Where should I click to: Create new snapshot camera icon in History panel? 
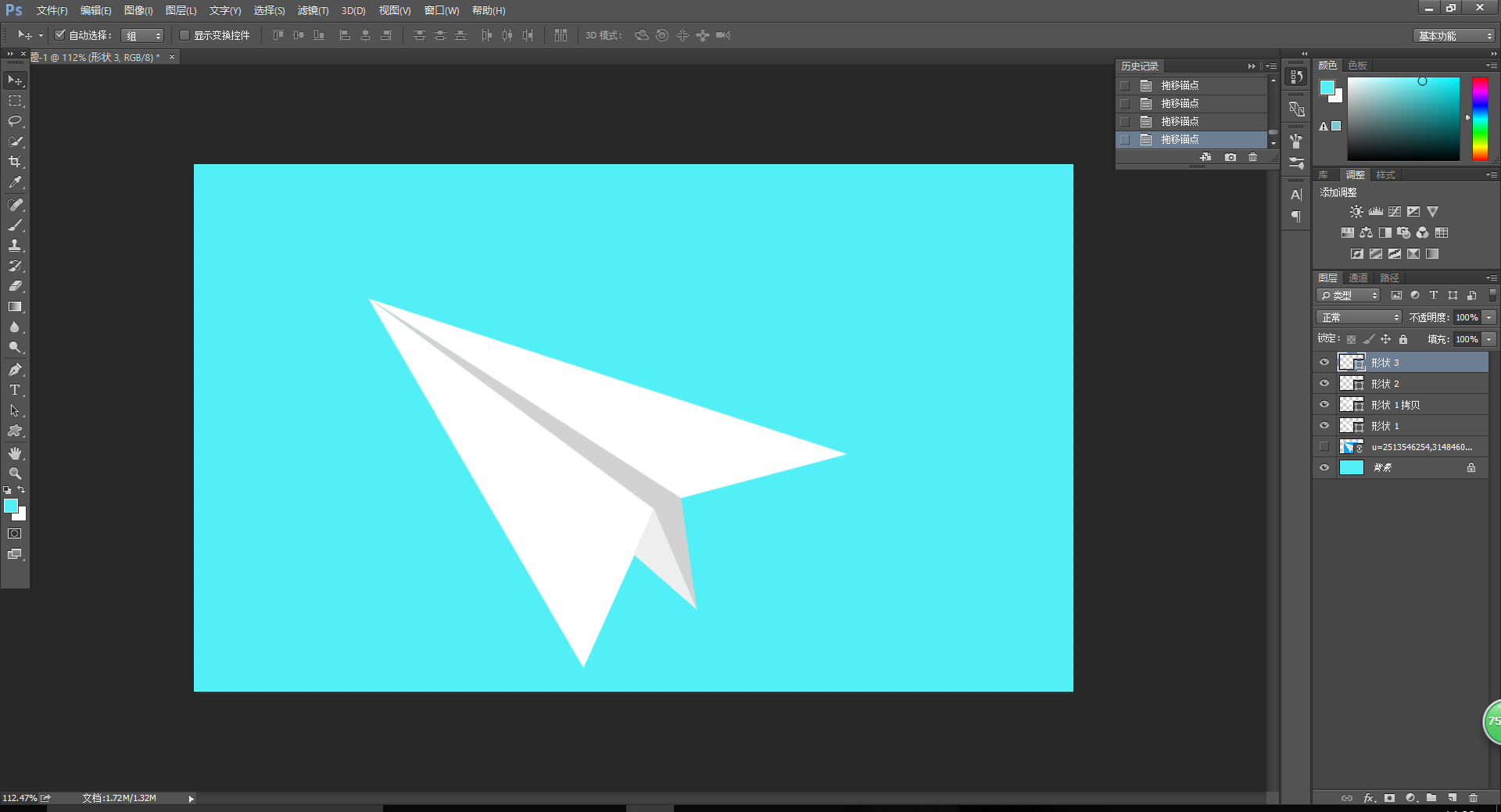click(x=1231, y=157)
